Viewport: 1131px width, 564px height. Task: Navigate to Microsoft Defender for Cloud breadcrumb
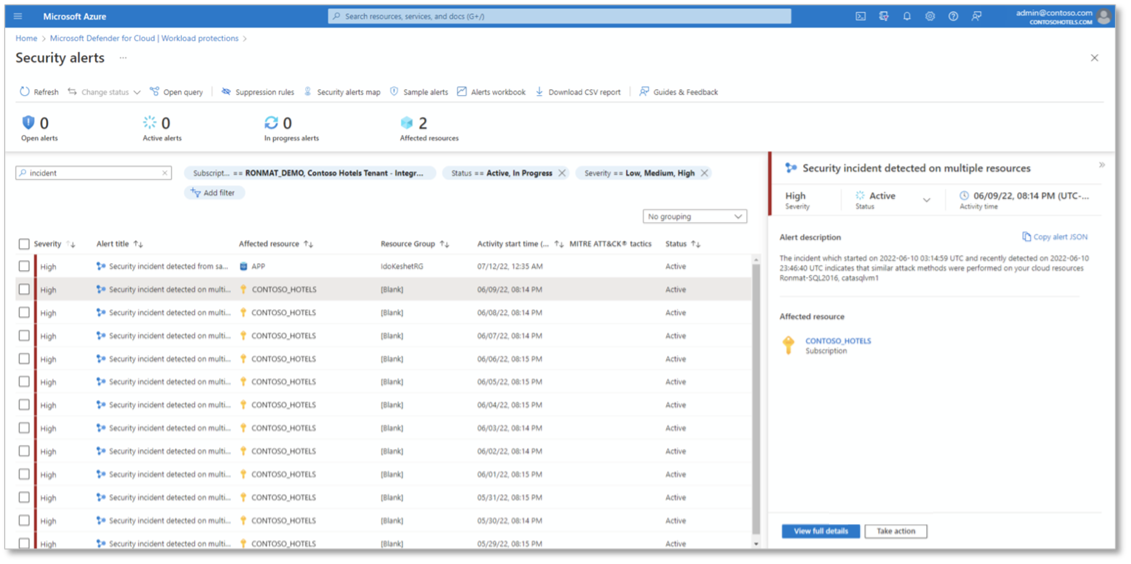(144, 39)
